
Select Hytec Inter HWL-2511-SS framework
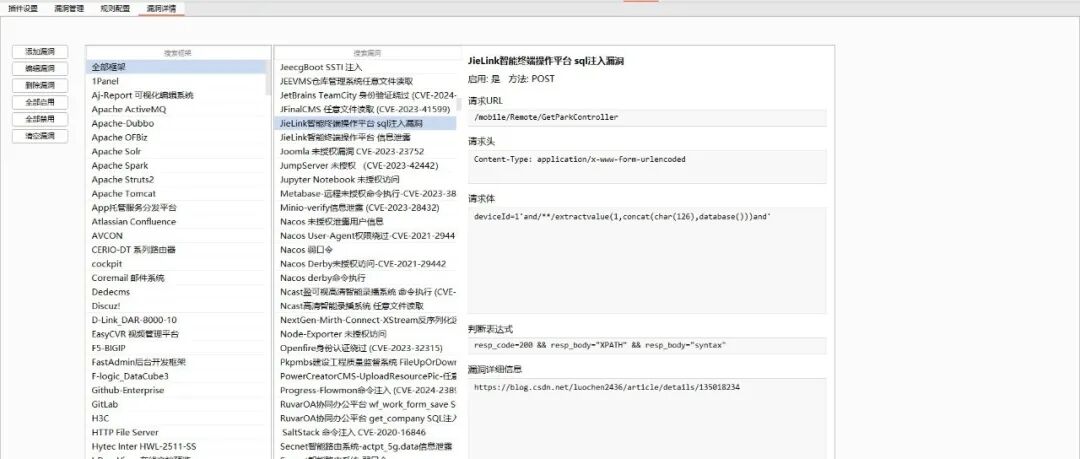pyautogui.click(x=176, y=447)
